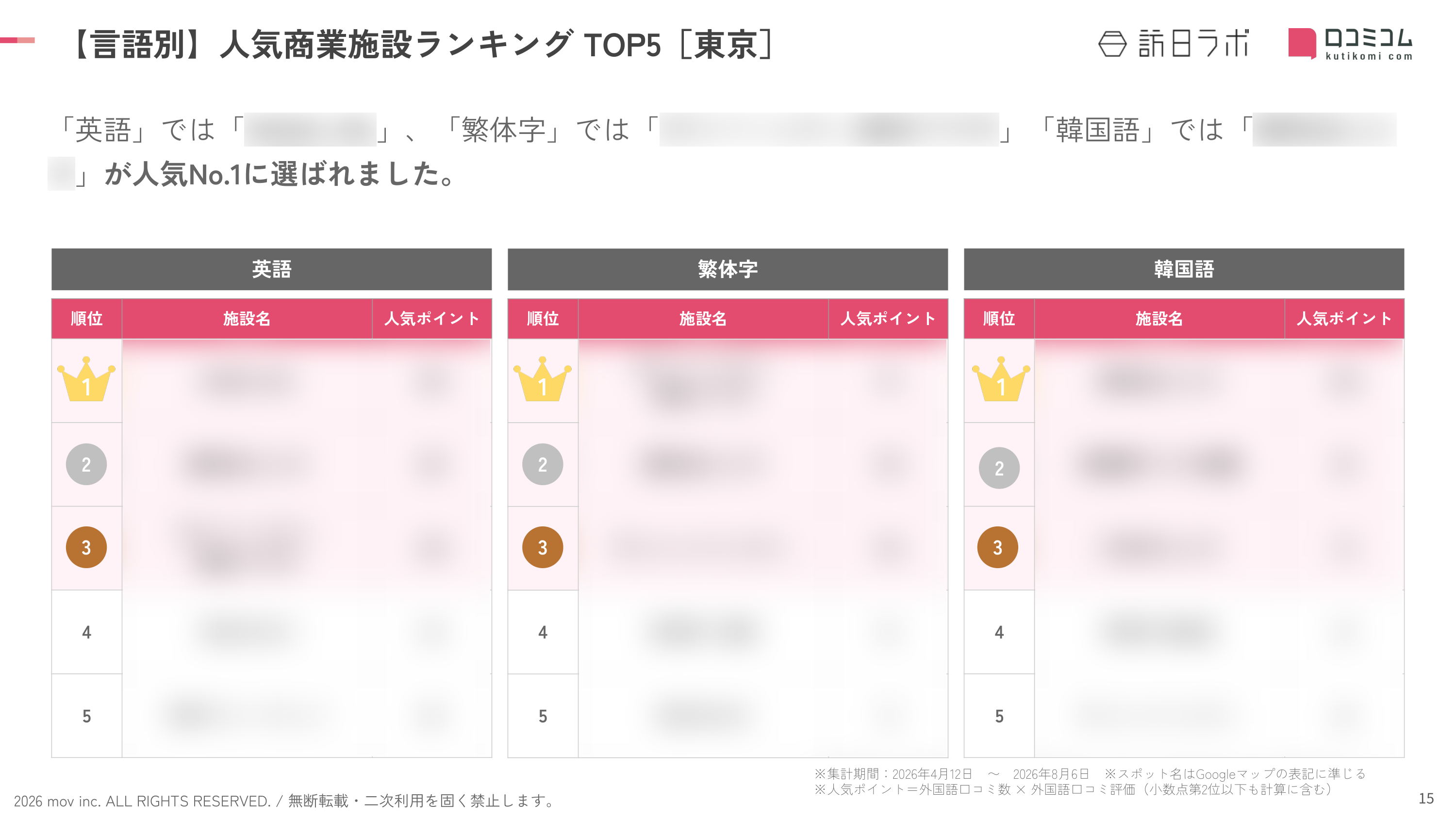Click rank 5 cell in 韓国語 table

point(999,716)
